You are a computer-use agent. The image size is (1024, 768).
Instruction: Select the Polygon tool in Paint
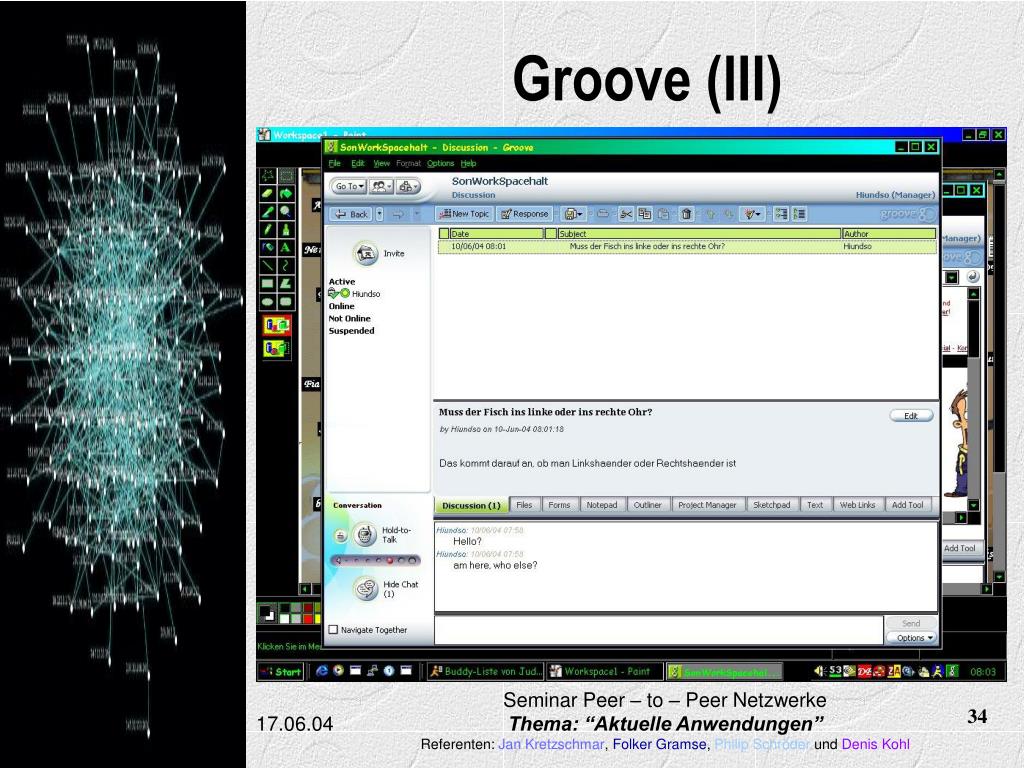[x=285, y=283]
